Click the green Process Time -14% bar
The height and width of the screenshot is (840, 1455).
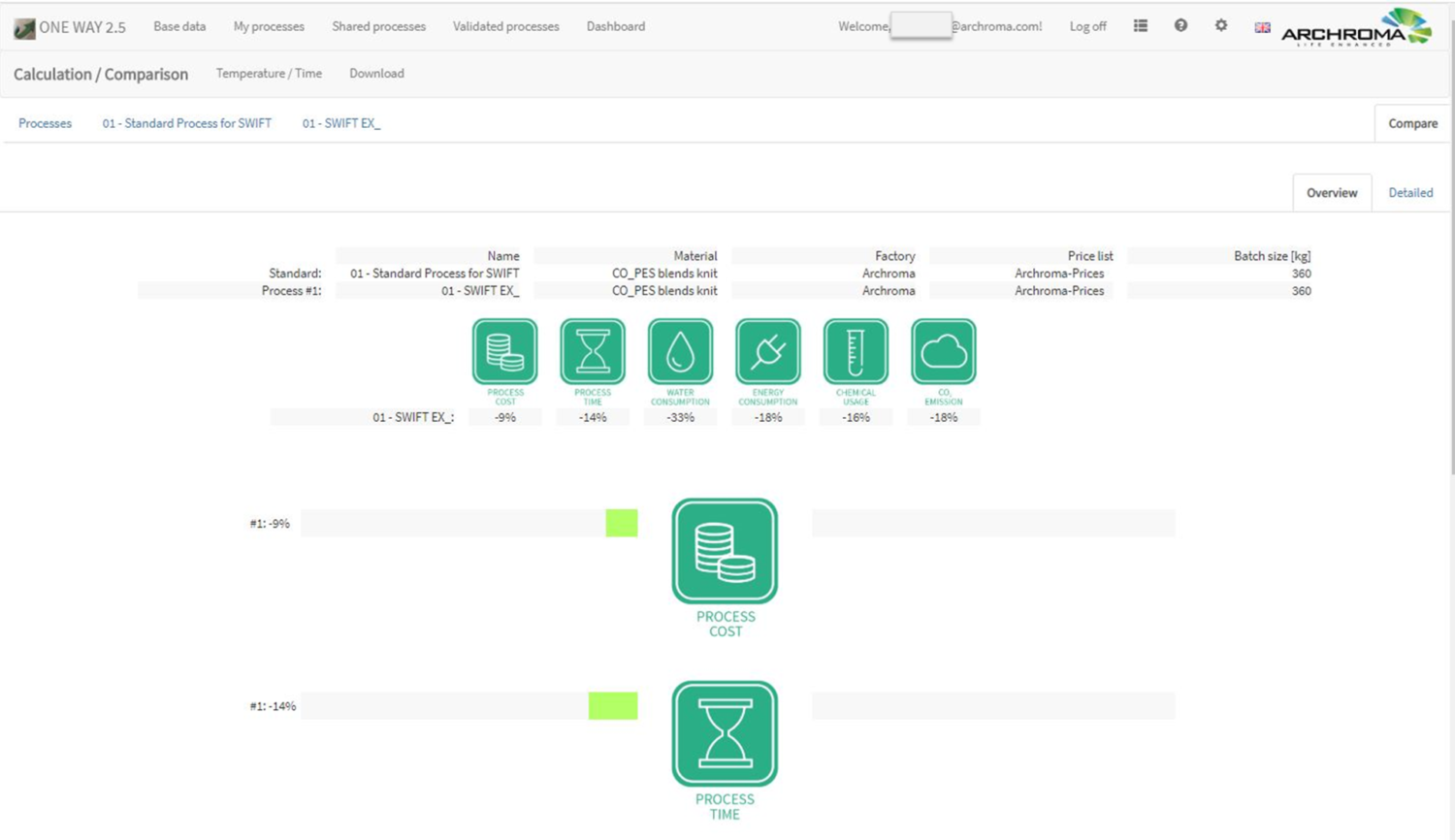pos(613,705)
